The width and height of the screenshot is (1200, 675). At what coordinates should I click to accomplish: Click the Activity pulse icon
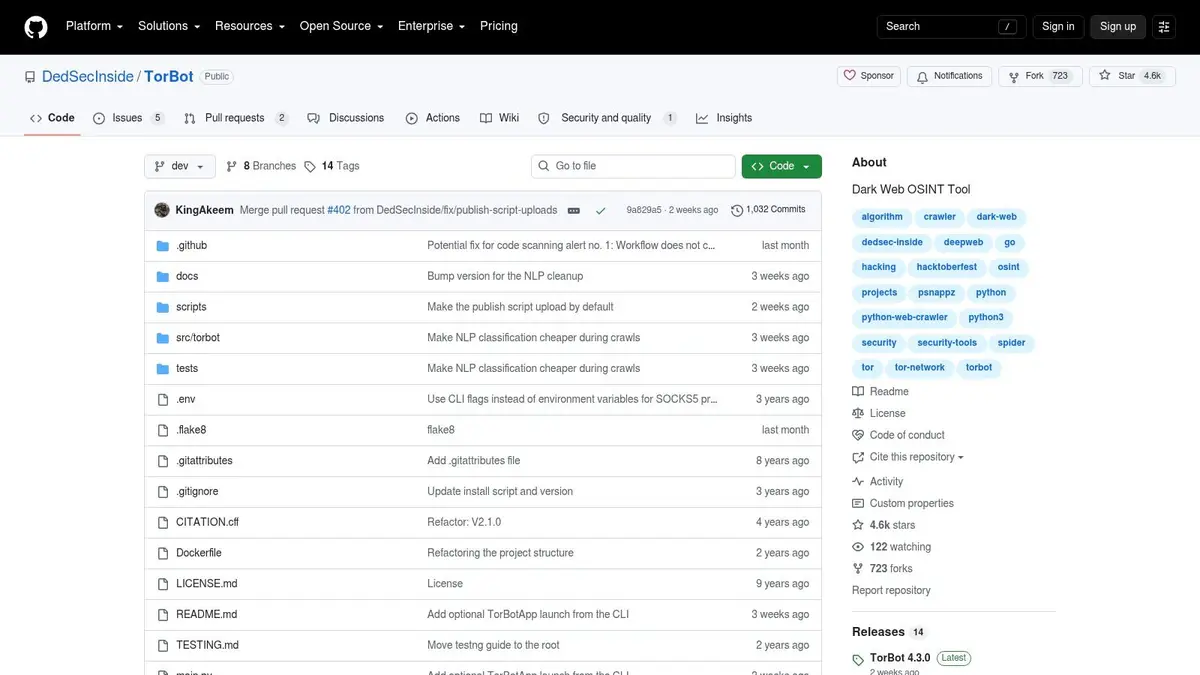pos(858,482)
